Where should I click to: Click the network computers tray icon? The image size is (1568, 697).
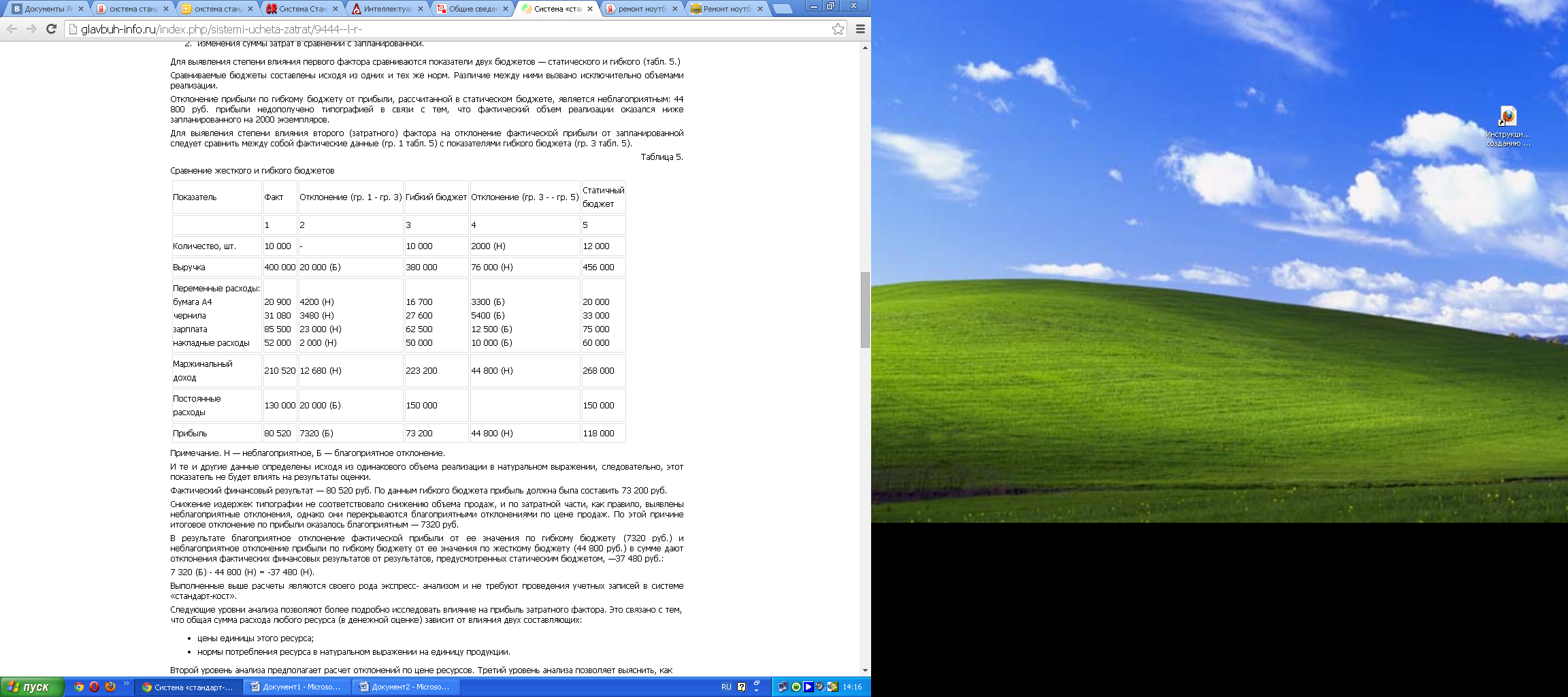pos(783,687)
